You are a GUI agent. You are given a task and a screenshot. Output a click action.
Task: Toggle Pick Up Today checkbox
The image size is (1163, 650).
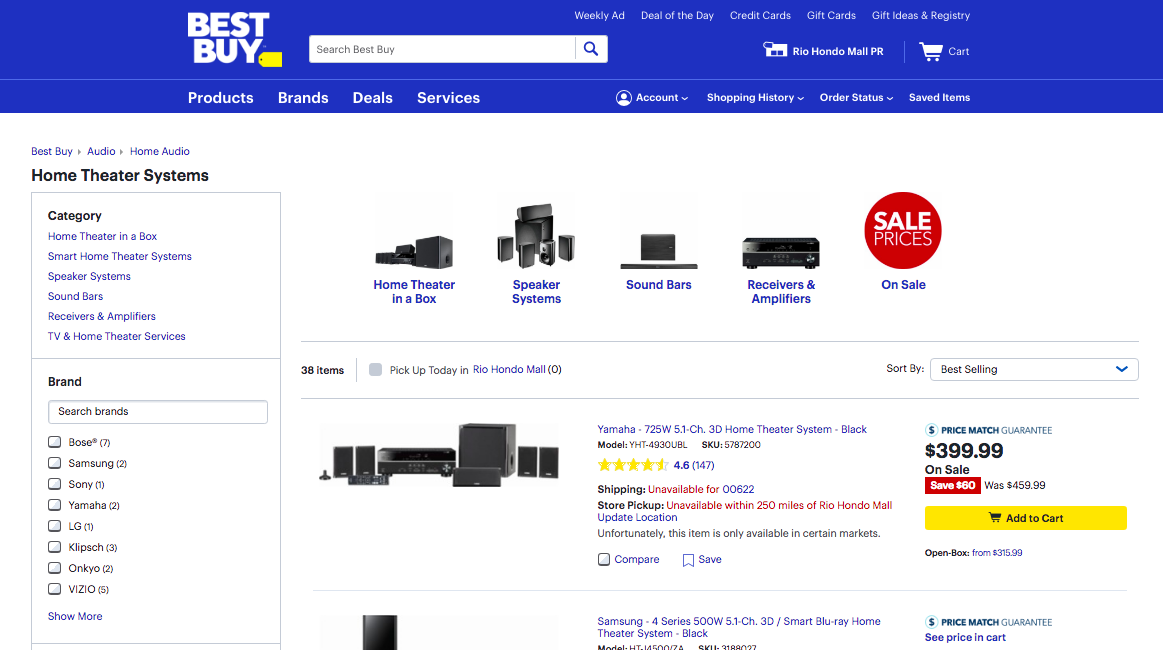coord(376,370)
